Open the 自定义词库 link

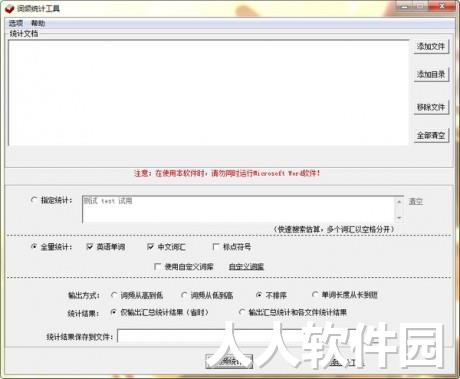(246, 267)
